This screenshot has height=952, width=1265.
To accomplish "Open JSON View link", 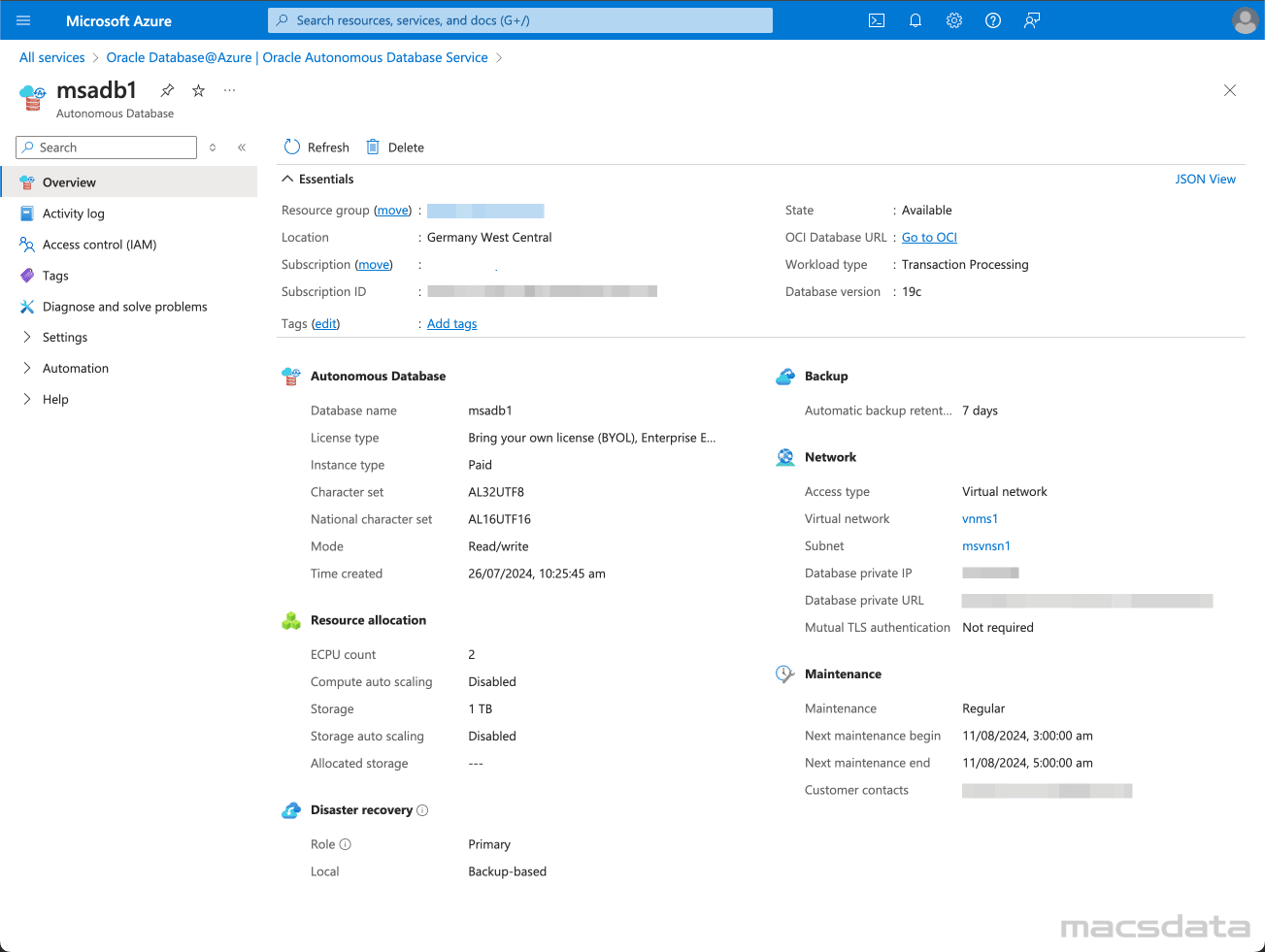I will (x=1205, y=179).
